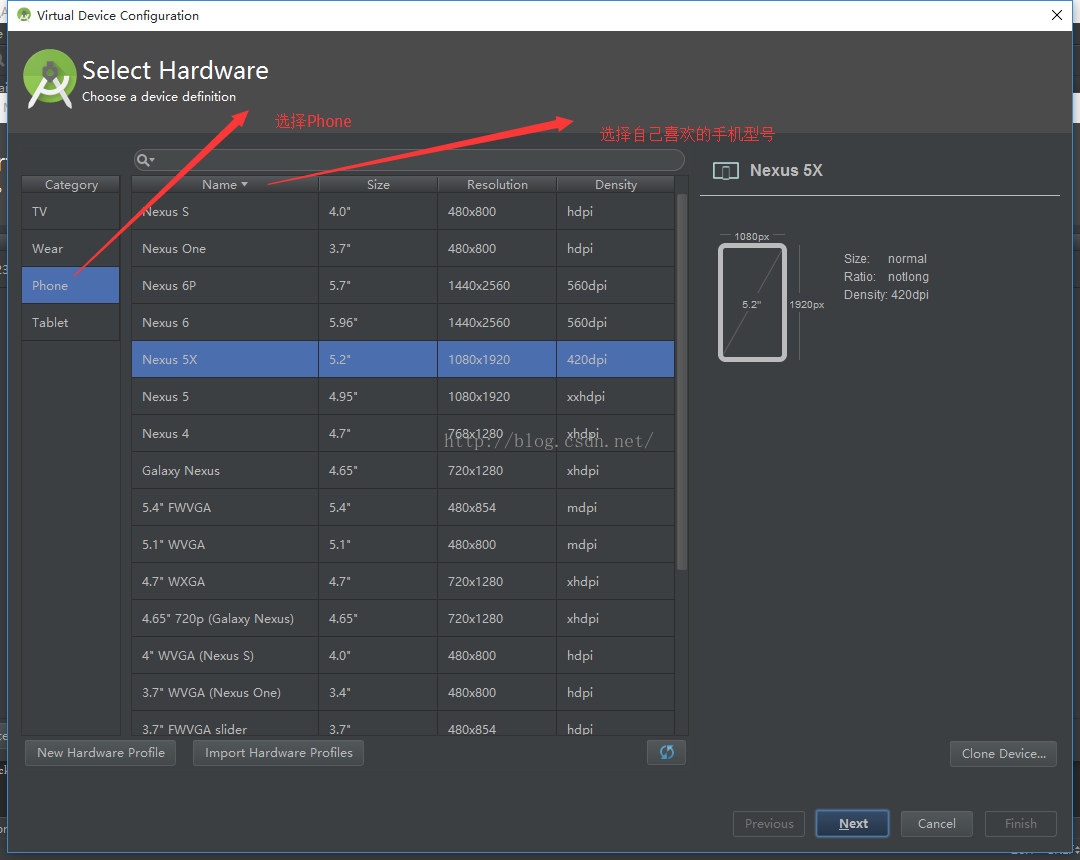Select the 5.4" FWVGA device row
Image resolution: width=1080 pixels, height=860 pixels.
pos(403,507)
